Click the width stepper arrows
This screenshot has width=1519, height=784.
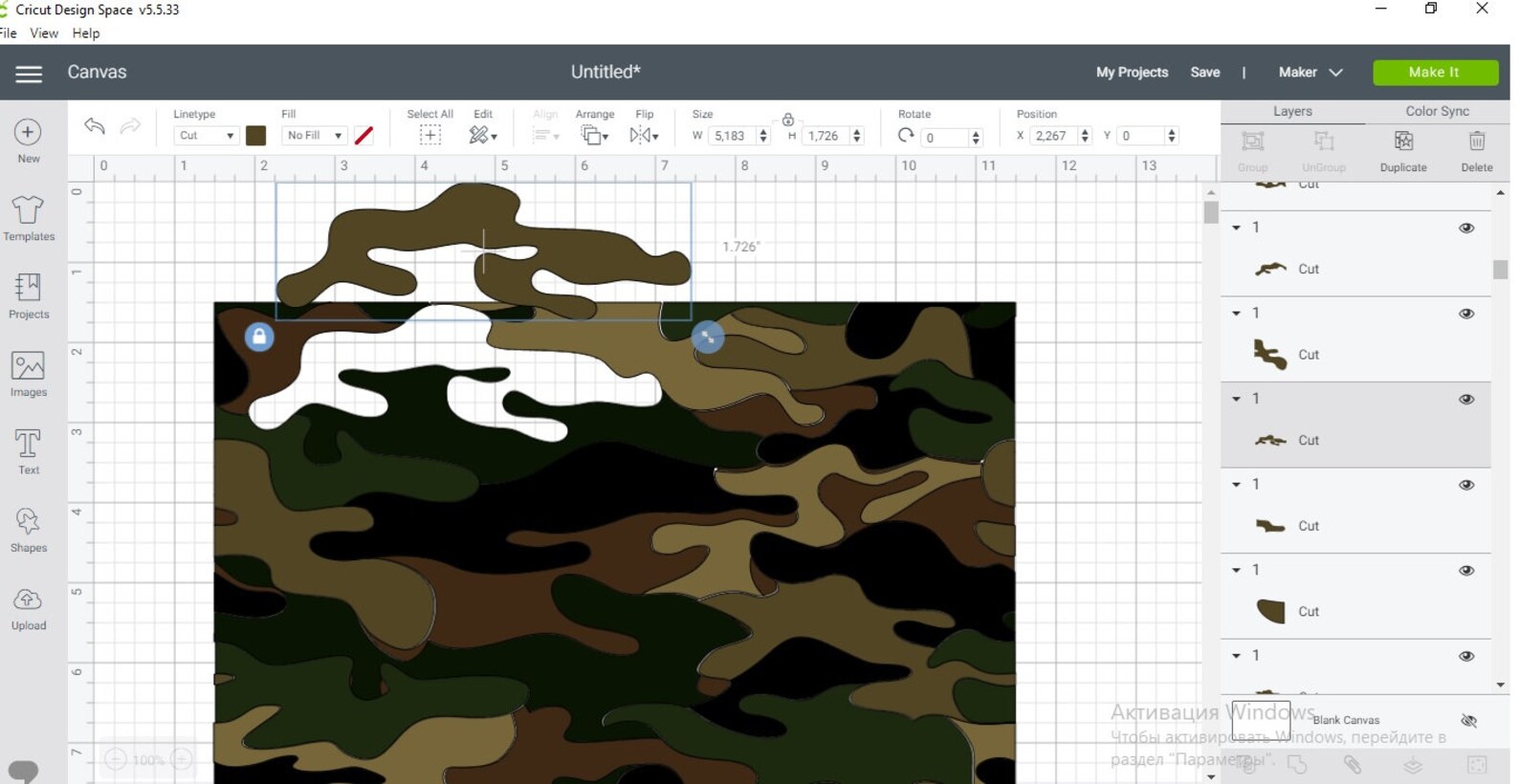(763, 136)
